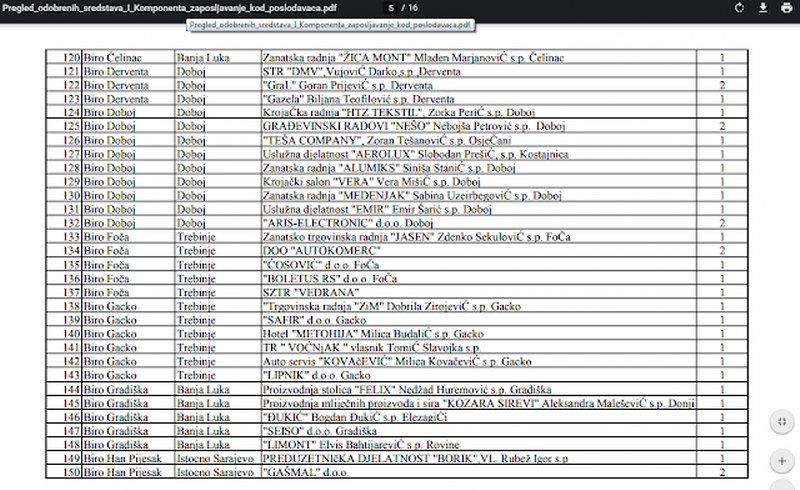The image size is (800, 490).
Task: Rotate the PDF document clockwise
Action: tap(737, 8)
